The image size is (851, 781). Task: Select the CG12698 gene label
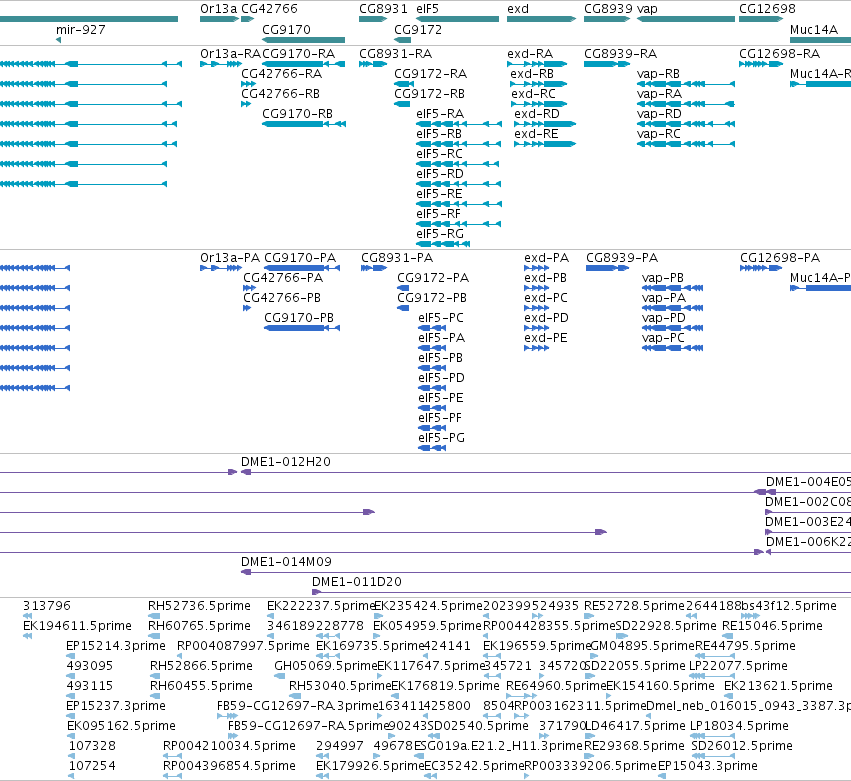pyautogui.click(x=767, y=9)
